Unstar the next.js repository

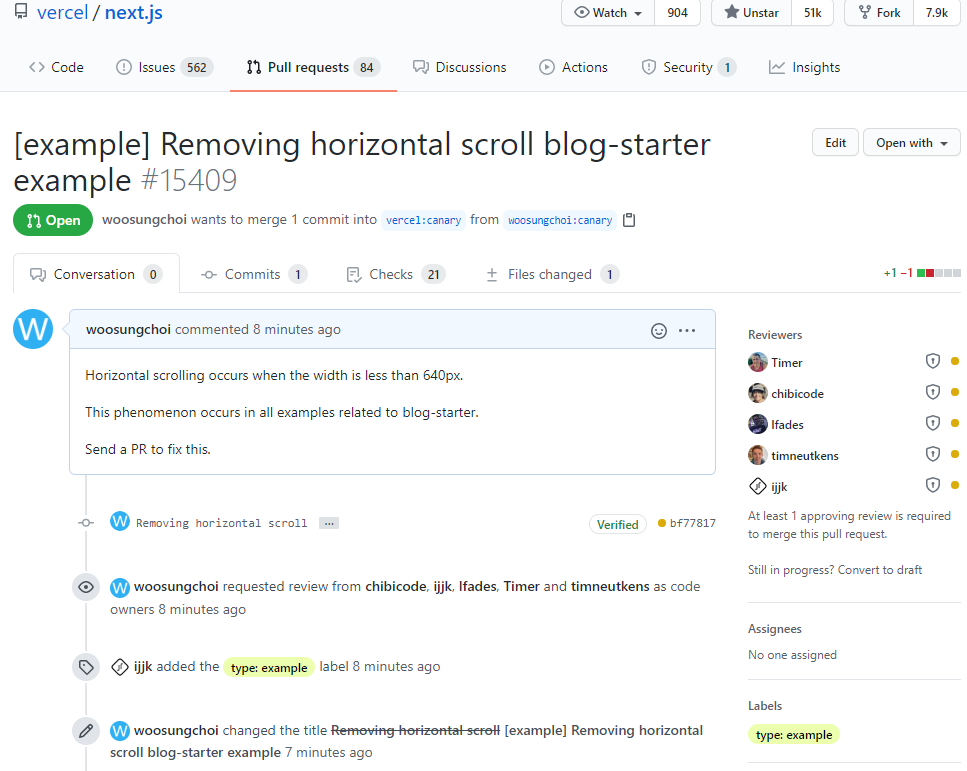[751, 13]
